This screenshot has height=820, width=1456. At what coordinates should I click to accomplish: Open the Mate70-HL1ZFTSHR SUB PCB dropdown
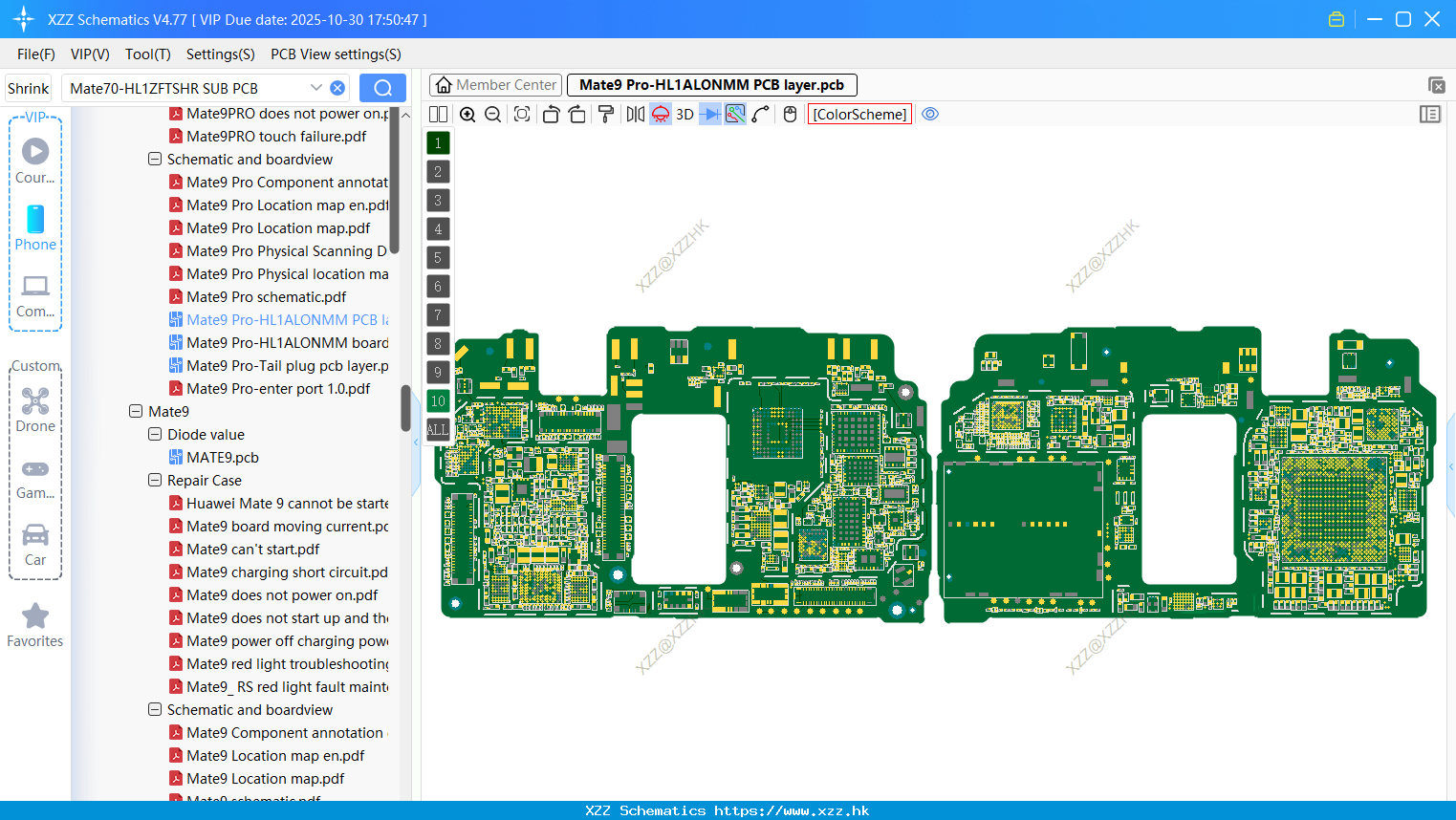316,87
